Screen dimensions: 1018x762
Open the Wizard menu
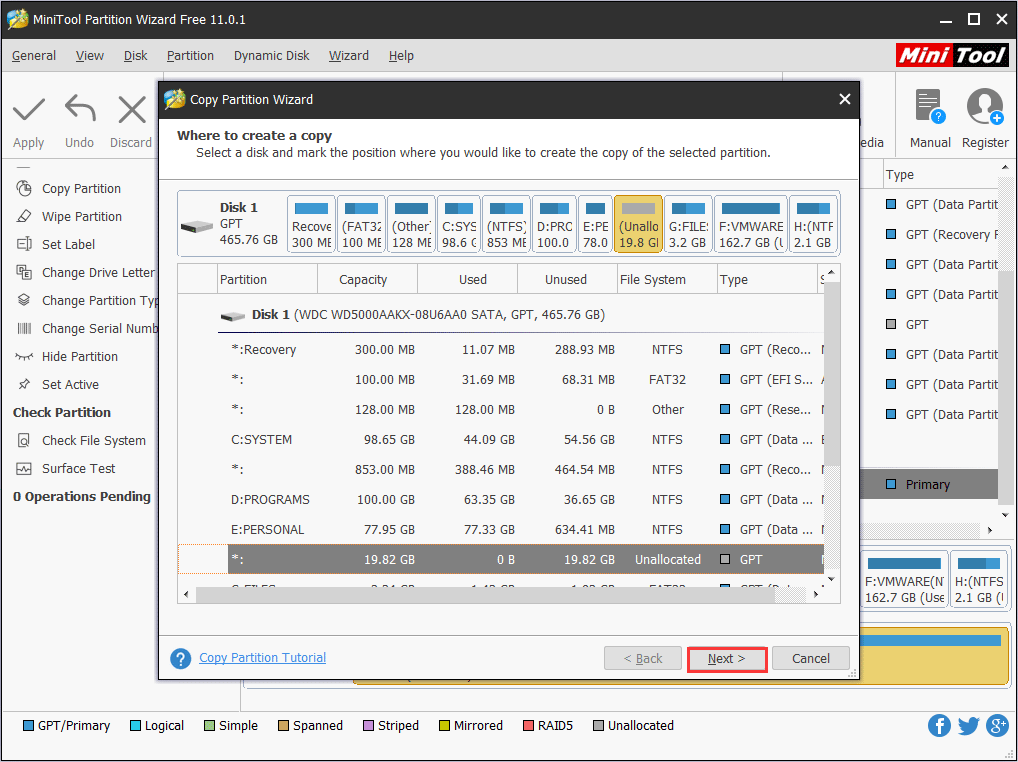click(348, 56)
